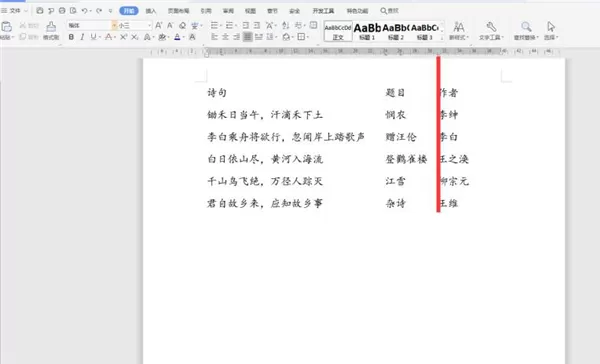Toggle bold formatting with the B icon
The width and height of the screenshot is (600, 364).
71,37
